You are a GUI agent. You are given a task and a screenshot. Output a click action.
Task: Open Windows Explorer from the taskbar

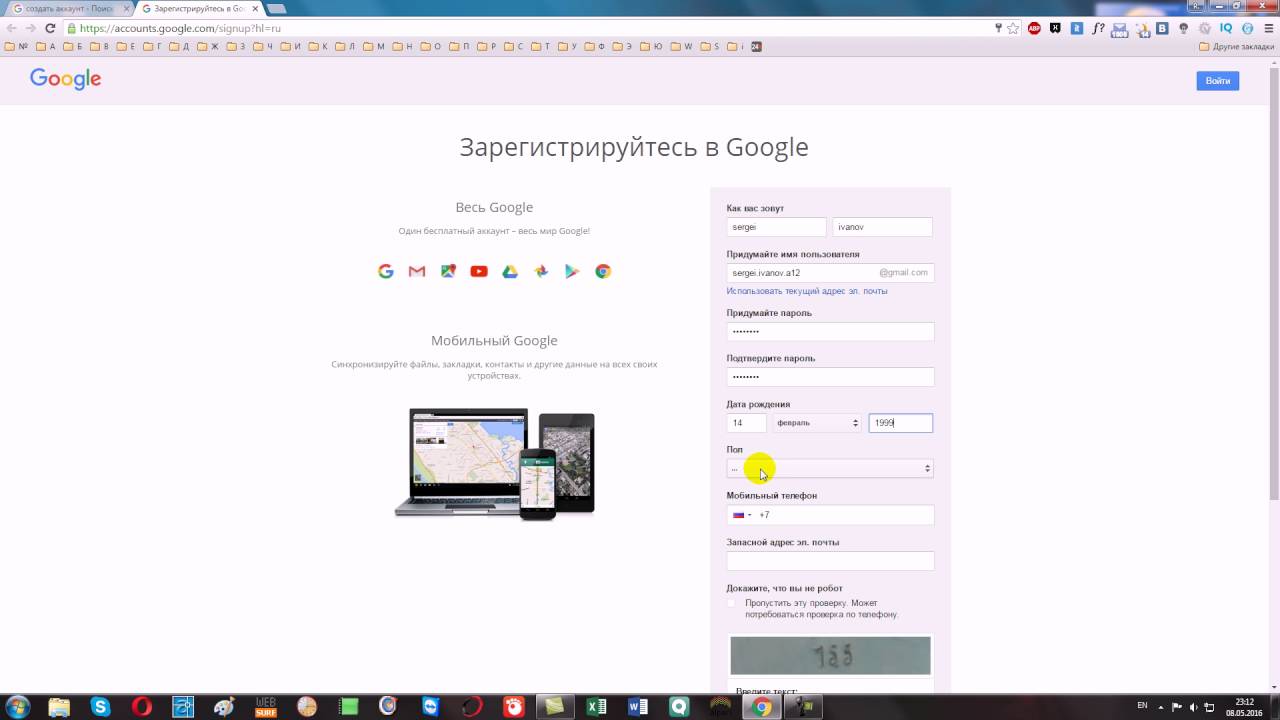point(59,707)
